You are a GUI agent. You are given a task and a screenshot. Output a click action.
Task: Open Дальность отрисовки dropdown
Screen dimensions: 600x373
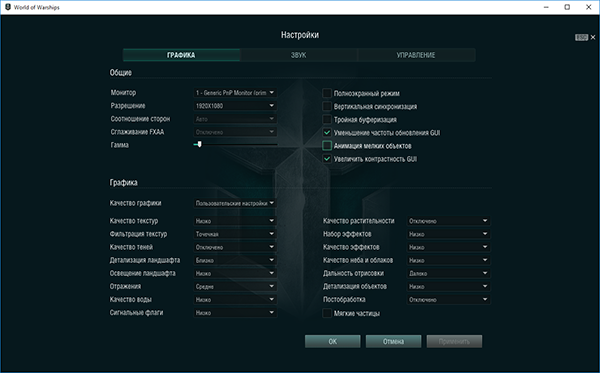(448, 273)
